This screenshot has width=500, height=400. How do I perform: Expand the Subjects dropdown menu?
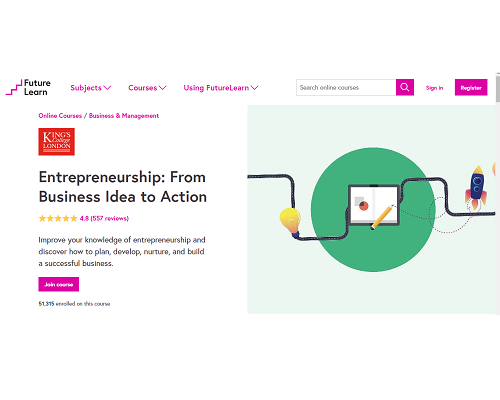click(x=91, y=88)
